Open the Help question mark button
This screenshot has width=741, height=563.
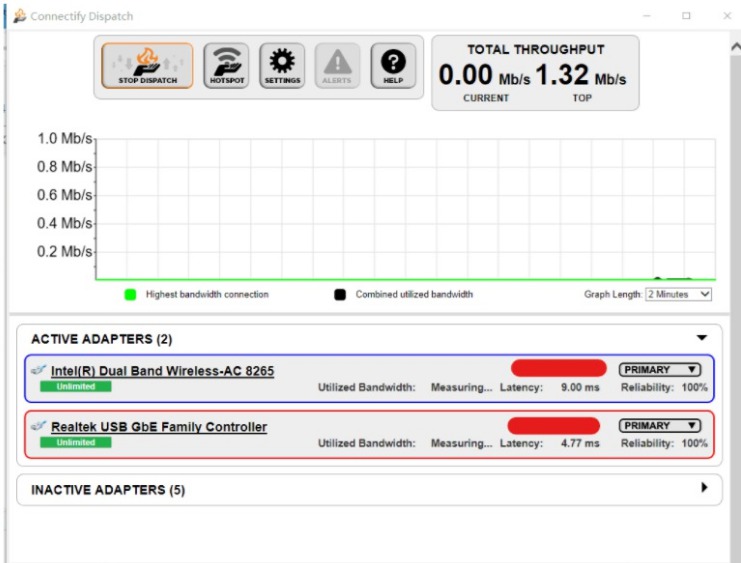coord(393,66)
